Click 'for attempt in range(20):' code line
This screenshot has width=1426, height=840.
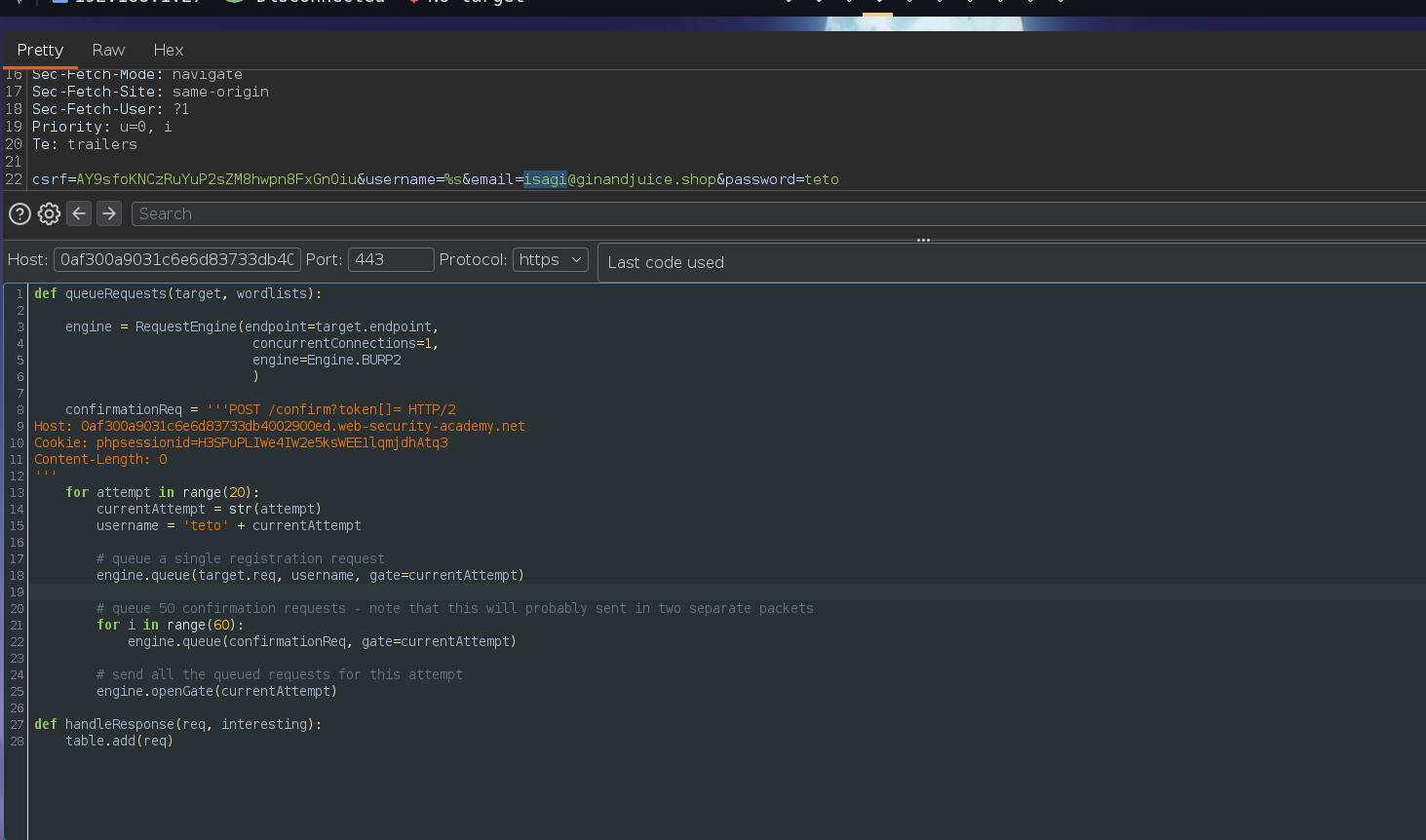point(163,492)
